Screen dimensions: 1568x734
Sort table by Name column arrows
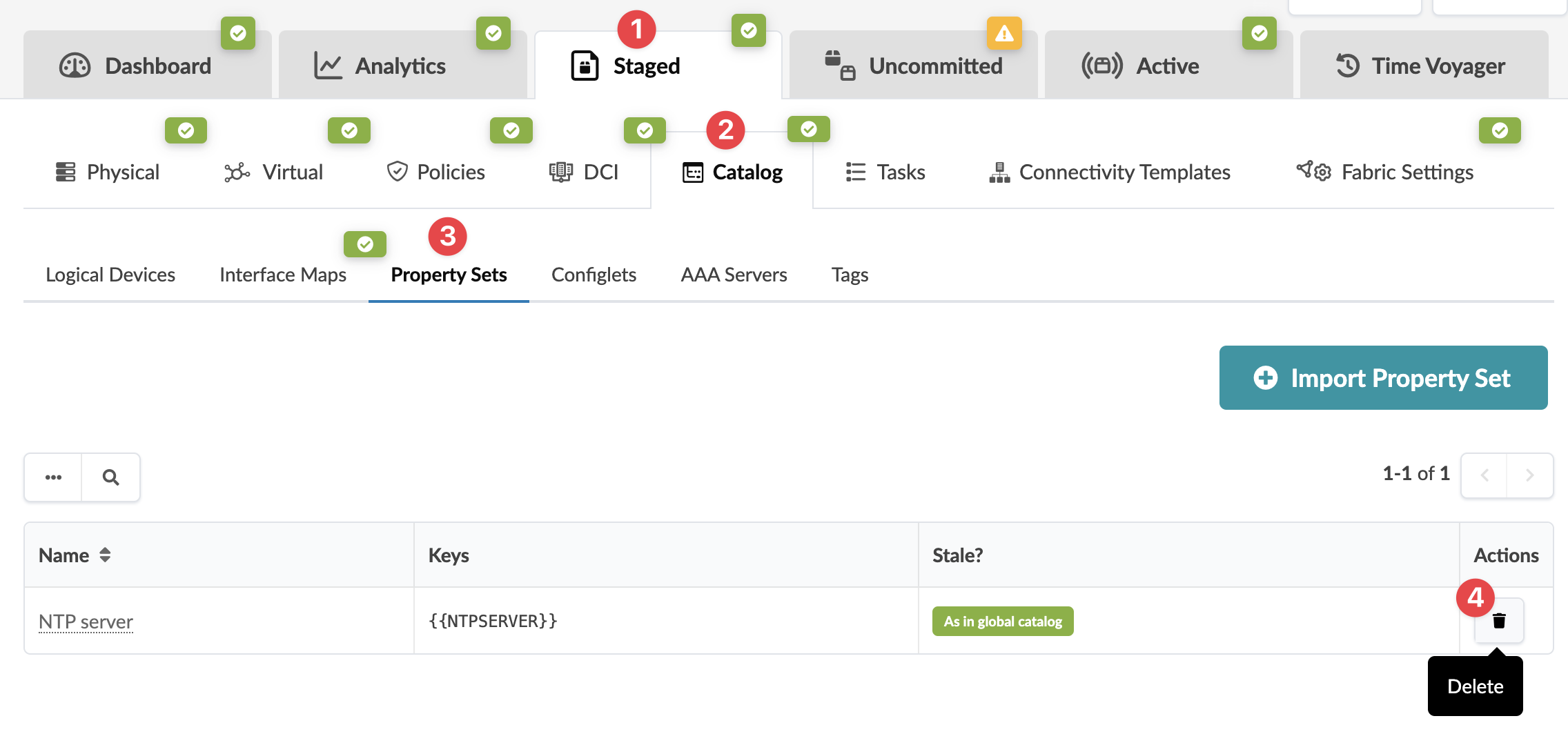[x=105, y=555]
